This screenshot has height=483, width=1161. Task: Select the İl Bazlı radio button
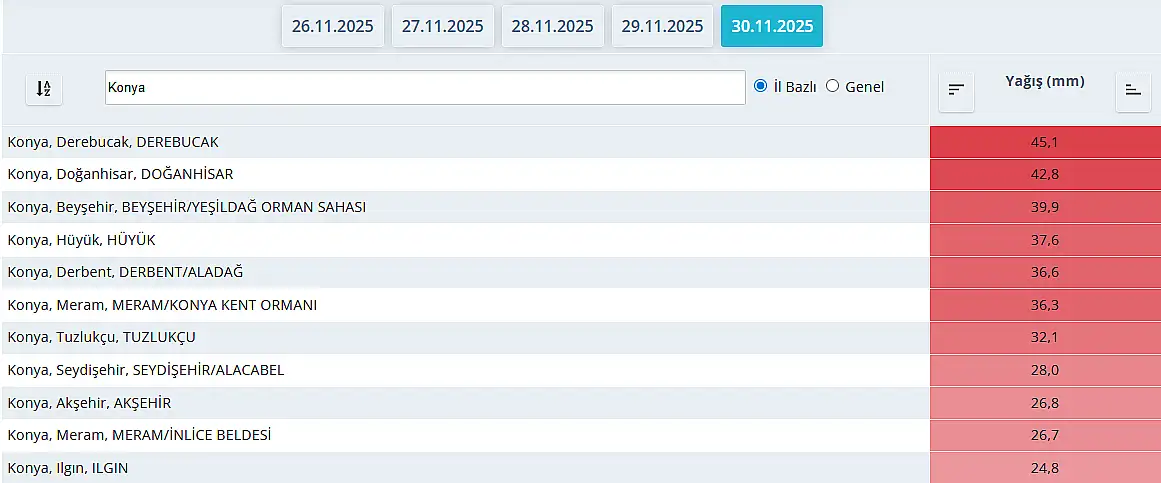click(x=761, y=86)
